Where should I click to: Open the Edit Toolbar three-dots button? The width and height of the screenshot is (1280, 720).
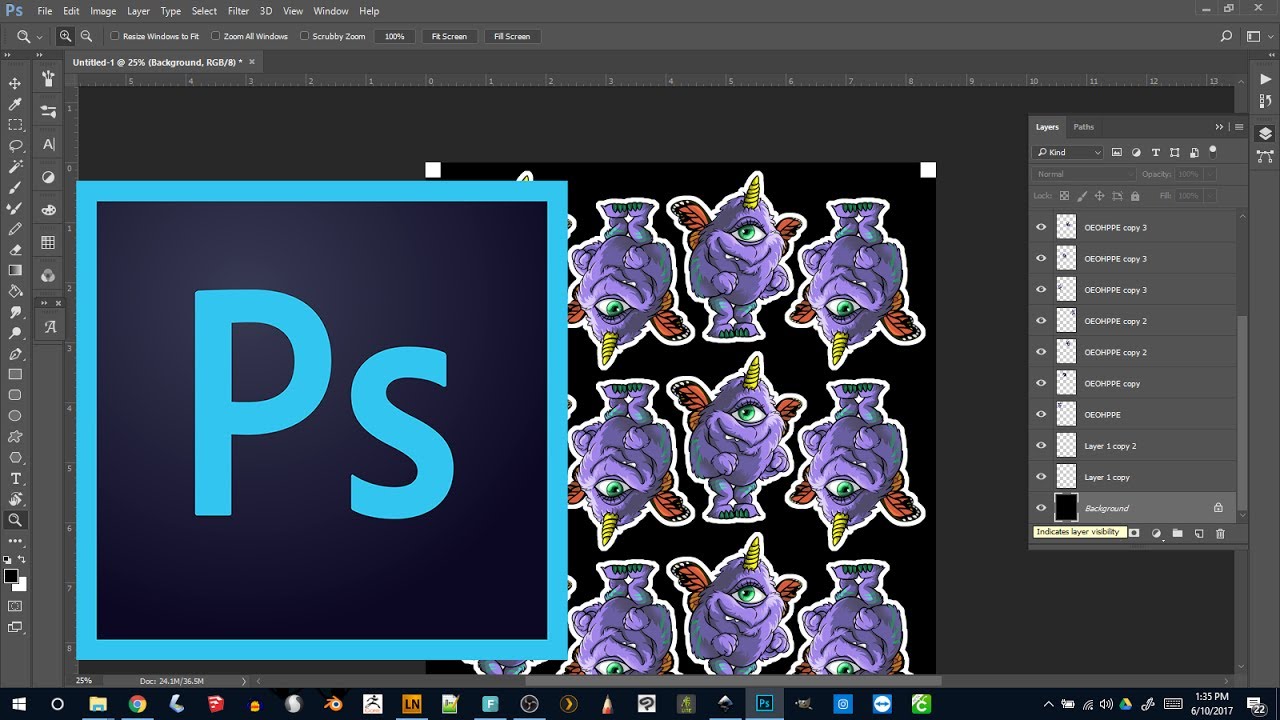tap(15, 541)
